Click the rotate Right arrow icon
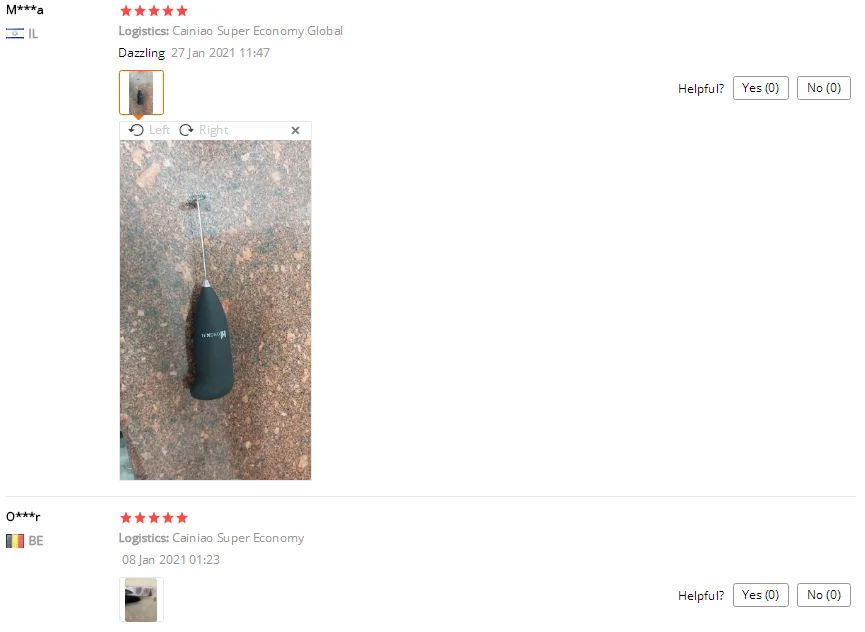 186,130
